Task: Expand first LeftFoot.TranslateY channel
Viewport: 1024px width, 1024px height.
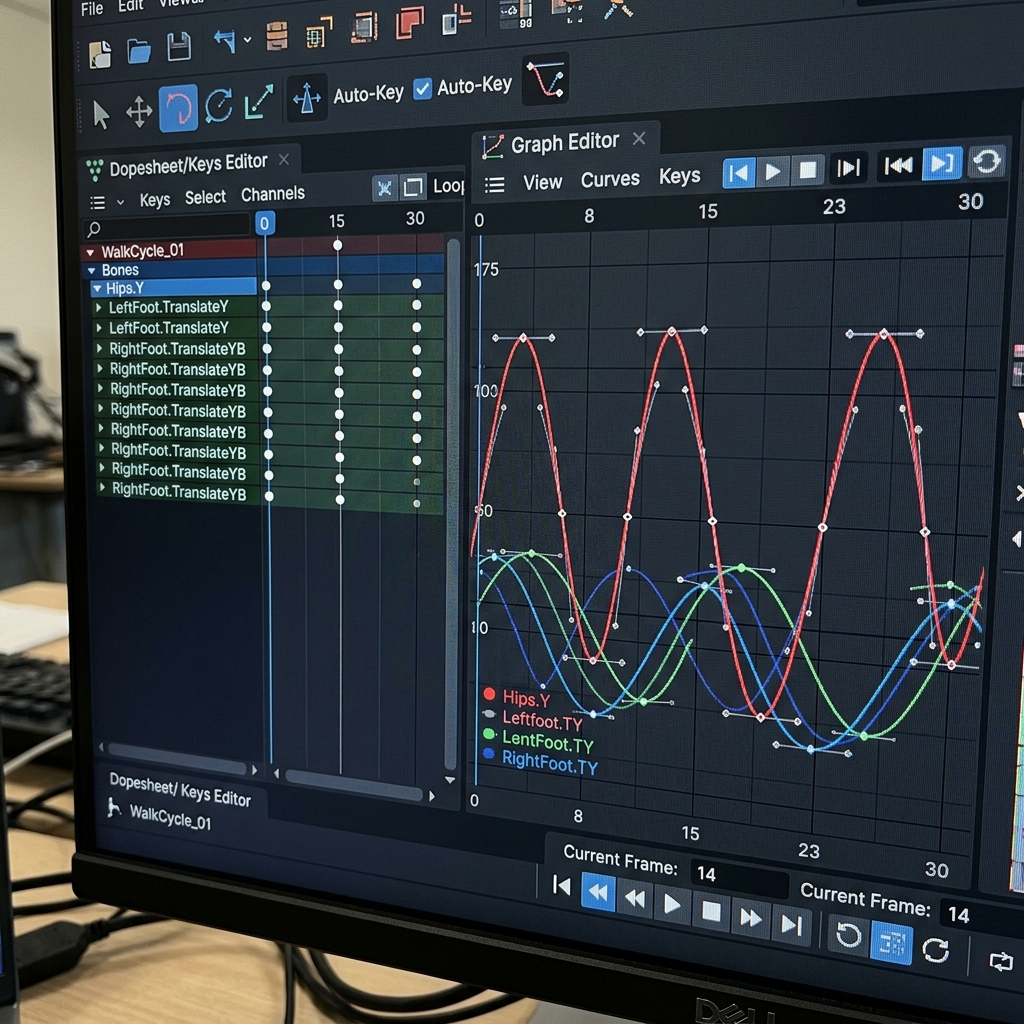Action: [x=99, y=307]
